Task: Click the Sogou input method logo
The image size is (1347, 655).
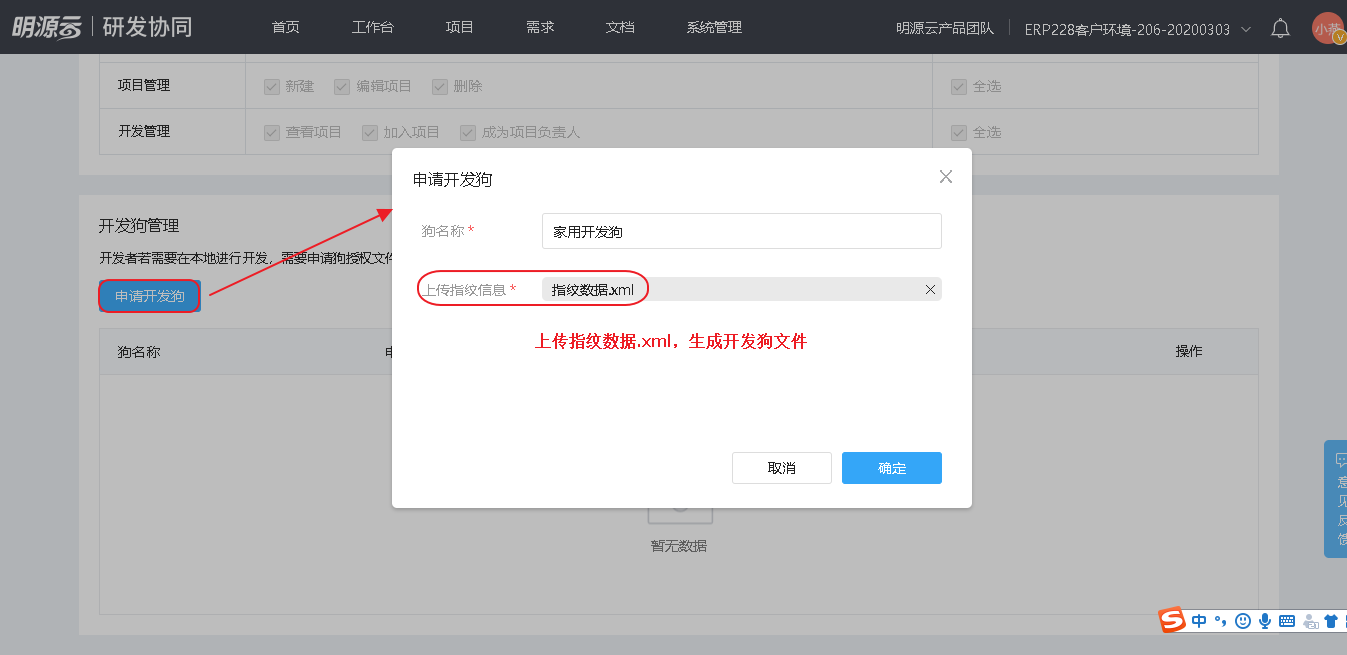Action: pos(1172,621)
